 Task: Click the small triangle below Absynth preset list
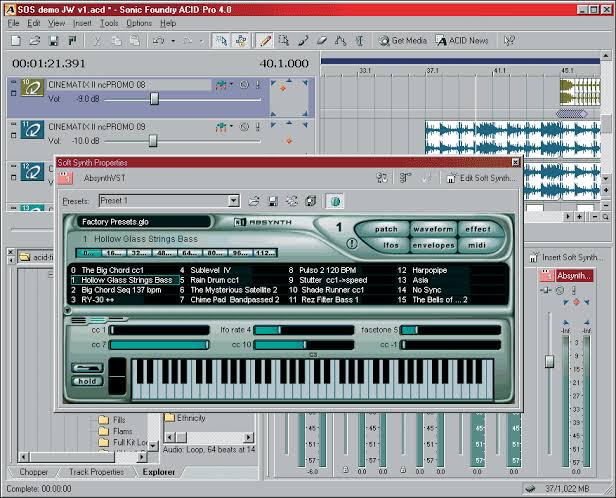(x=68, y=311)
